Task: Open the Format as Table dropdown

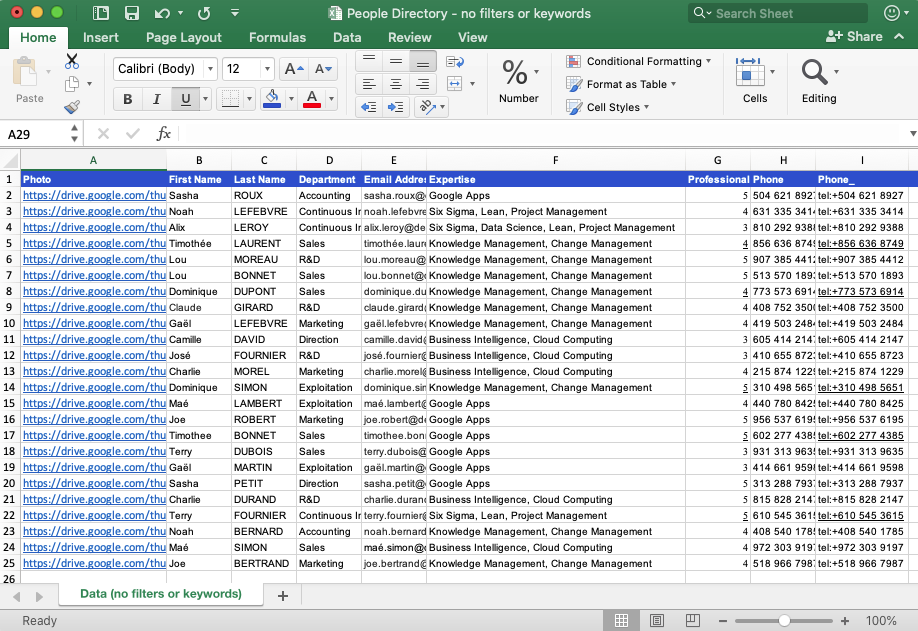Action: [x=621, y=84]
